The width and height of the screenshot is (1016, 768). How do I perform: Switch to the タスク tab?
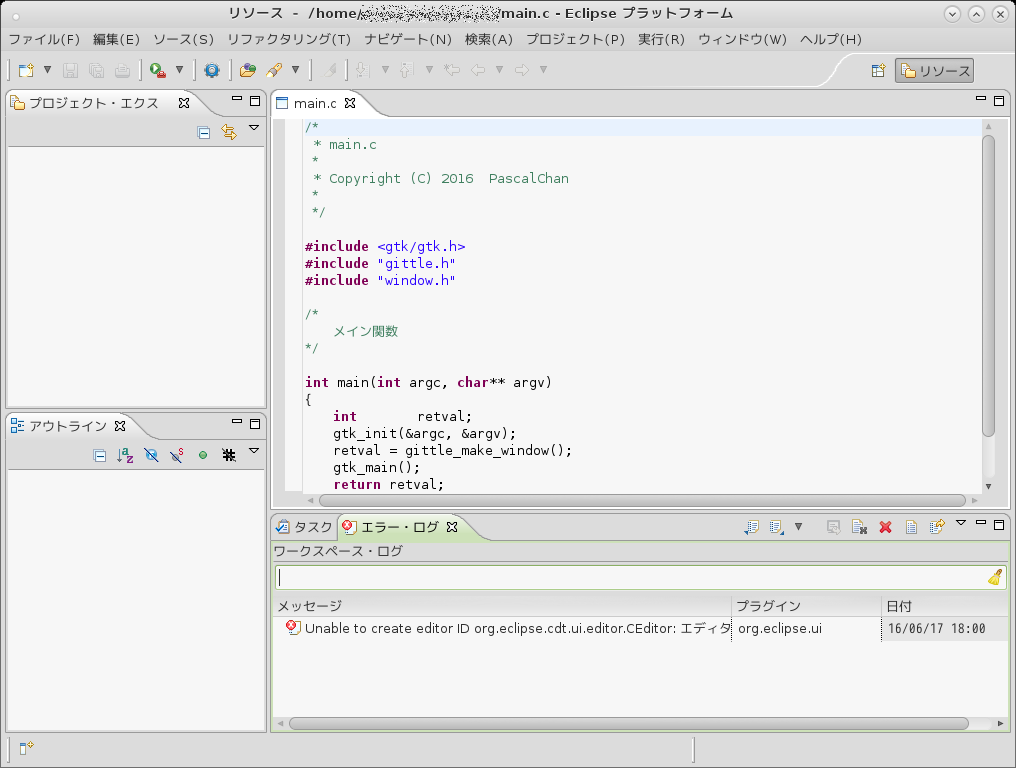pyautogui.click(x=305, y=527)
